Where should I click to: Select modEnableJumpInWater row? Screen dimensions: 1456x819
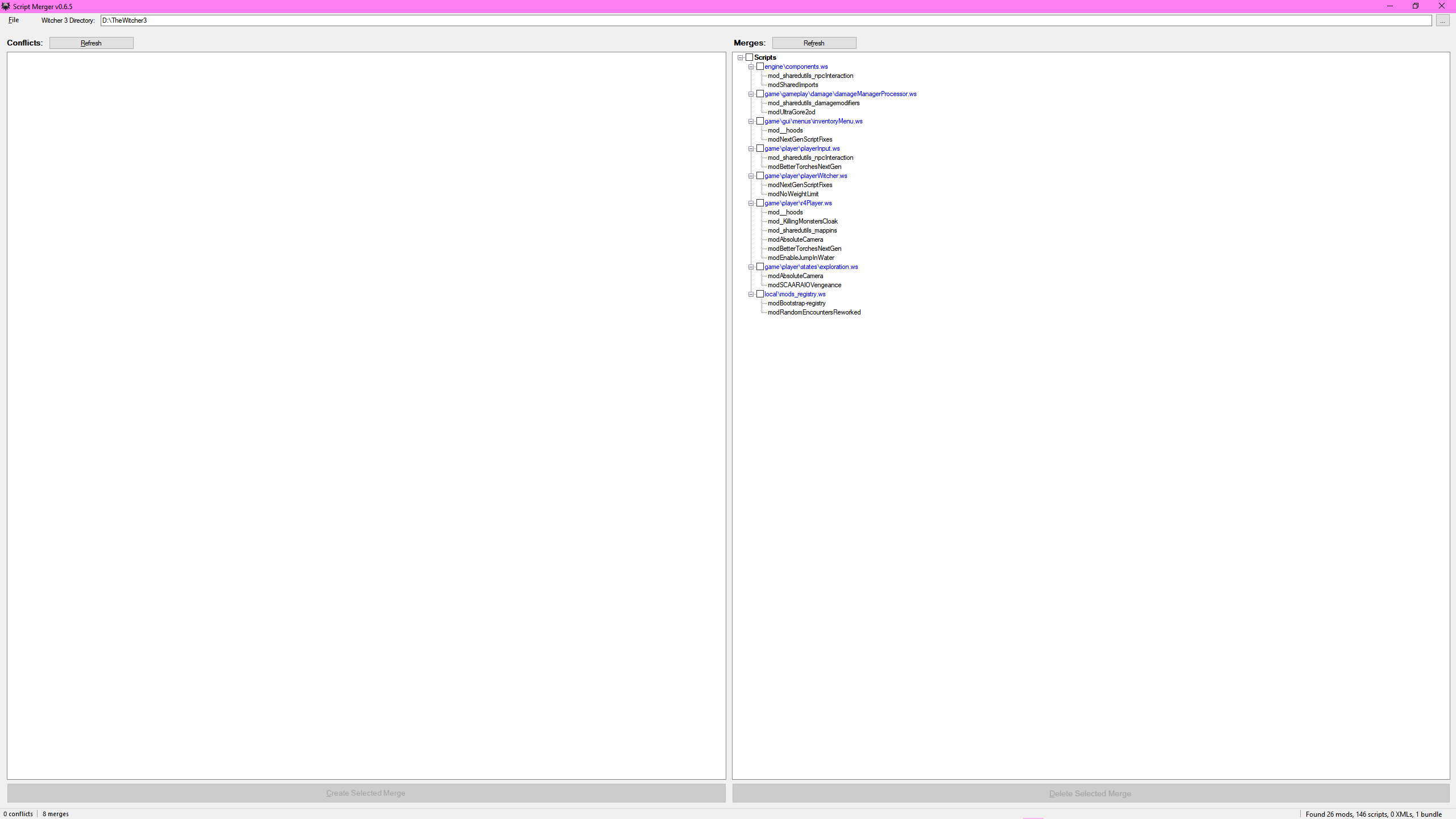point(801,258)
